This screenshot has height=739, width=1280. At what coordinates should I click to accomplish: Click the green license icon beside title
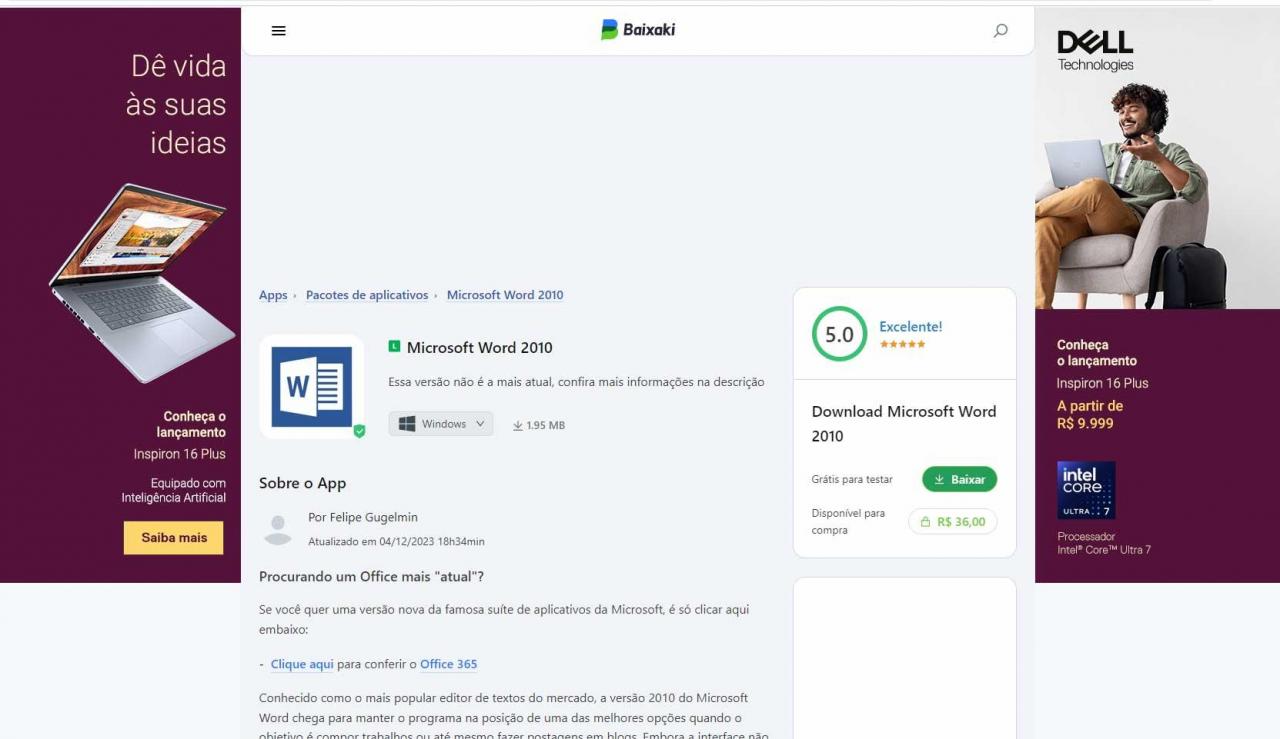pos(394,346)
